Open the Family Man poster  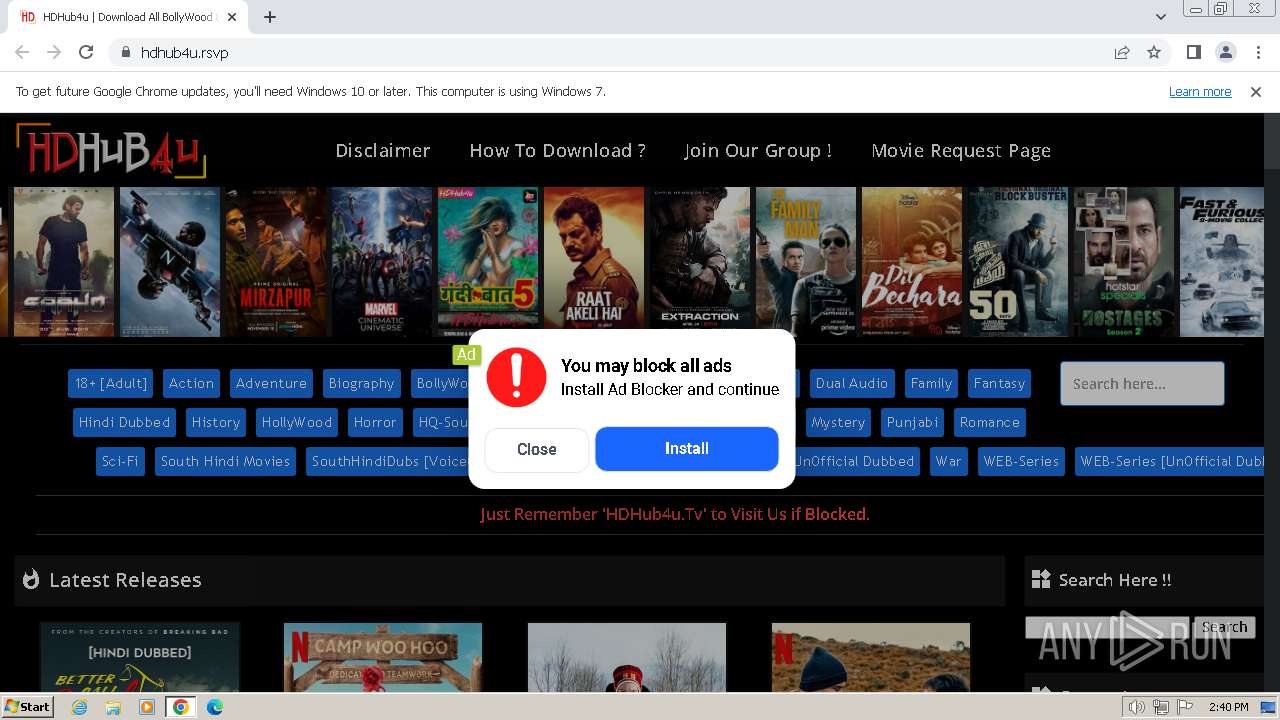(806, 262)
